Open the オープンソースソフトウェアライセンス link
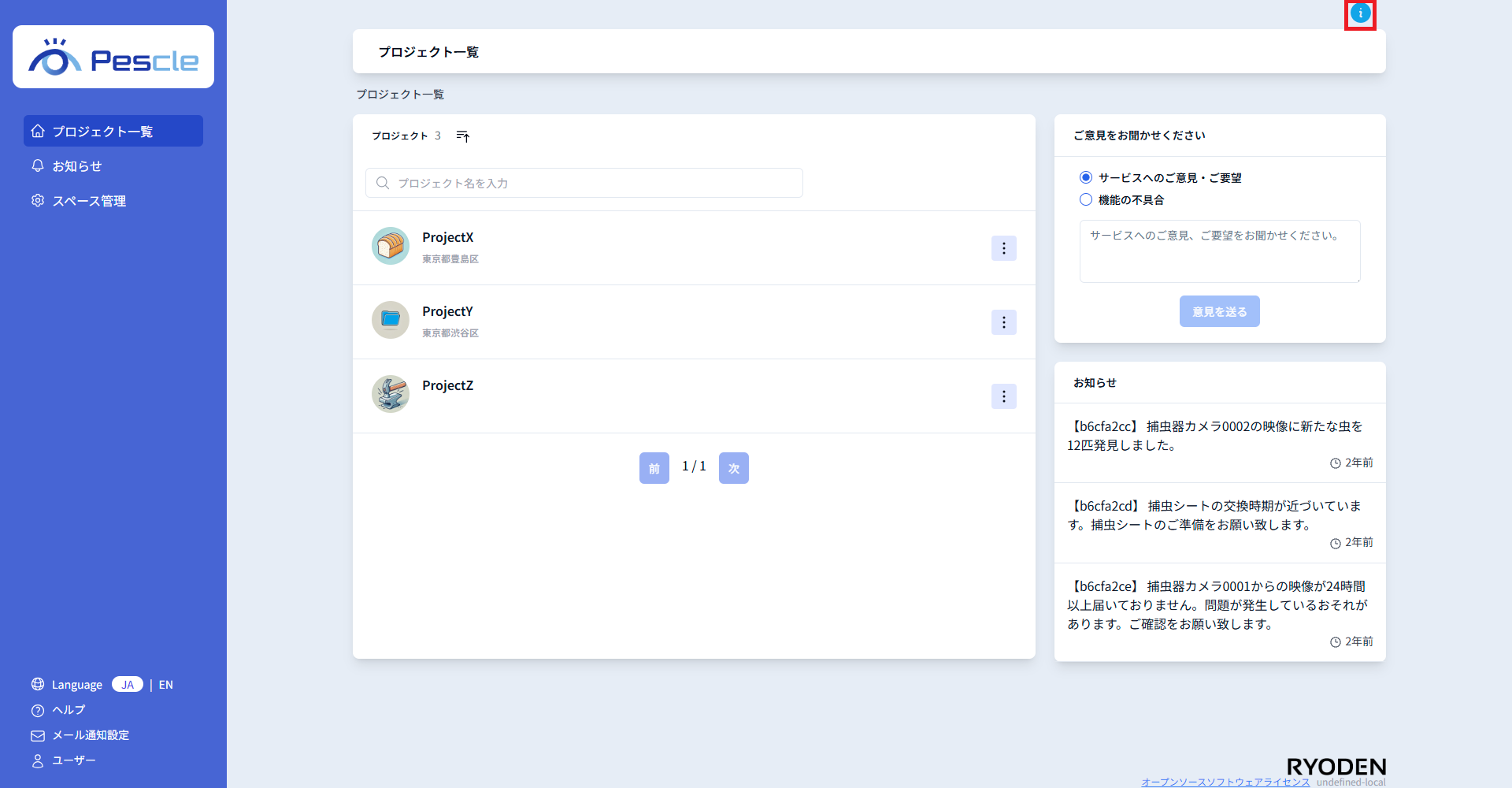Viewport: 1512px width, 788px height. coord(1225,782)
